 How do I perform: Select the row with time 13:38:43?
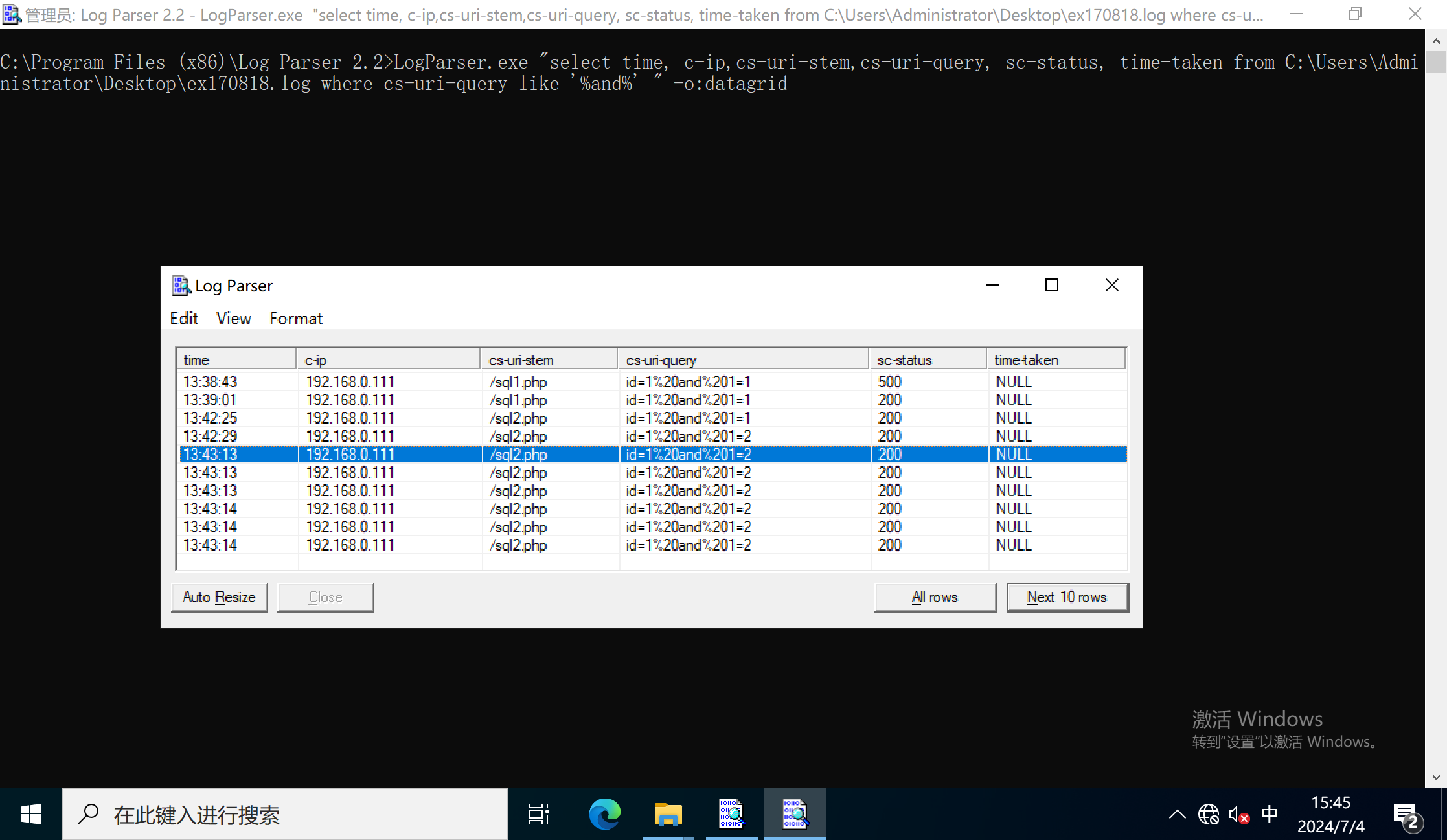pos(652,381)
